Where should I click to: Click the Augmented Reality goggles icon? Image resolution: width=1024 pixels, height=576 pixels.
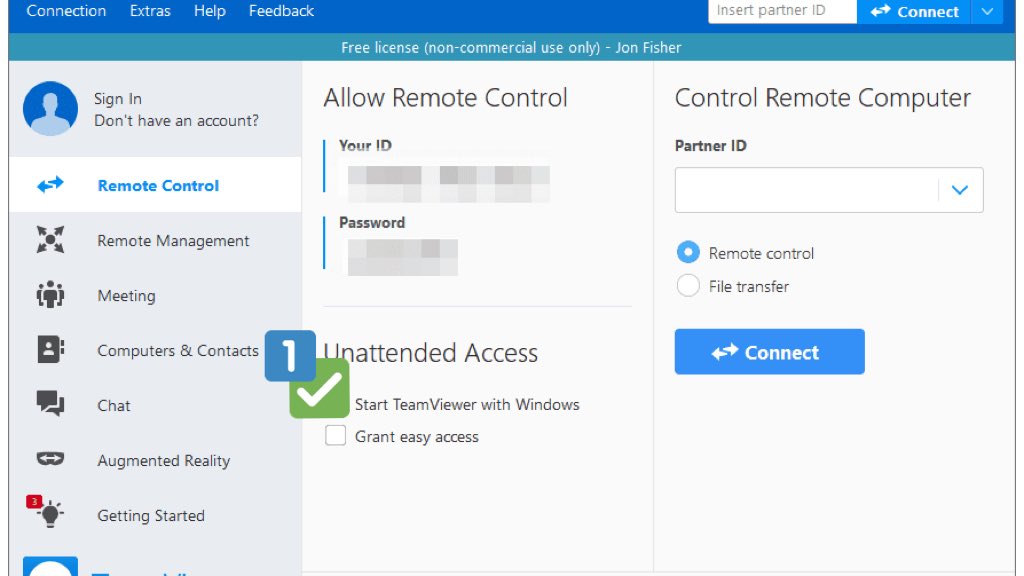50,459
